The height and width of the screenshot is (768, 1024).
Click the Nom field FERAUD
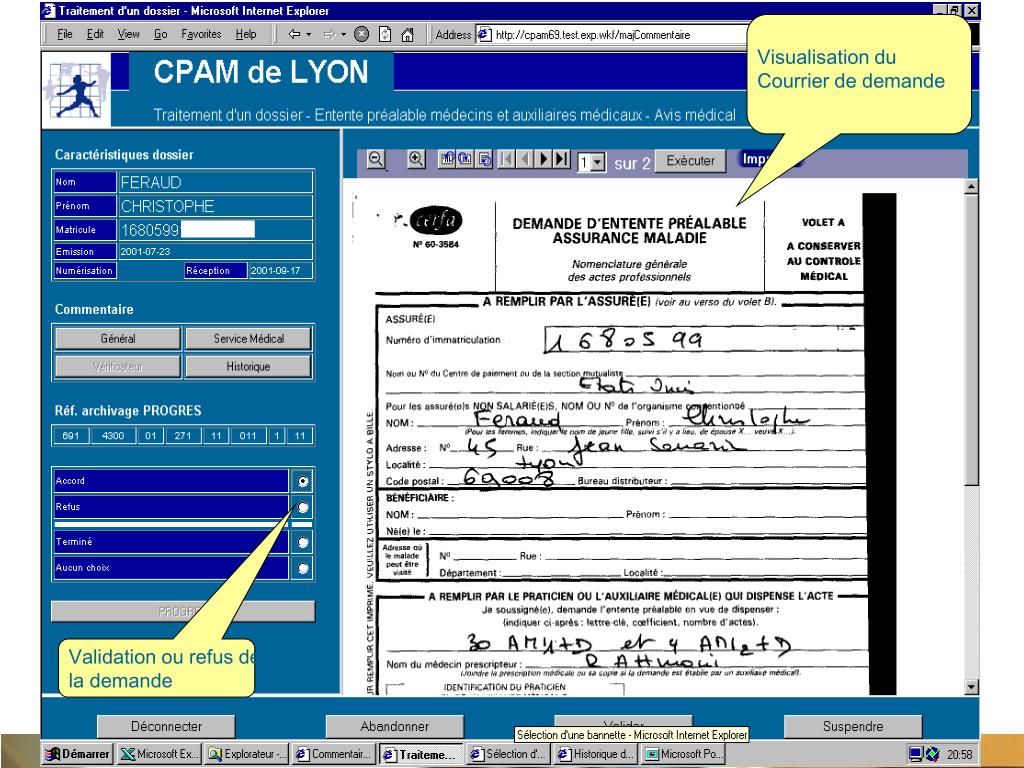click(216, 182)
